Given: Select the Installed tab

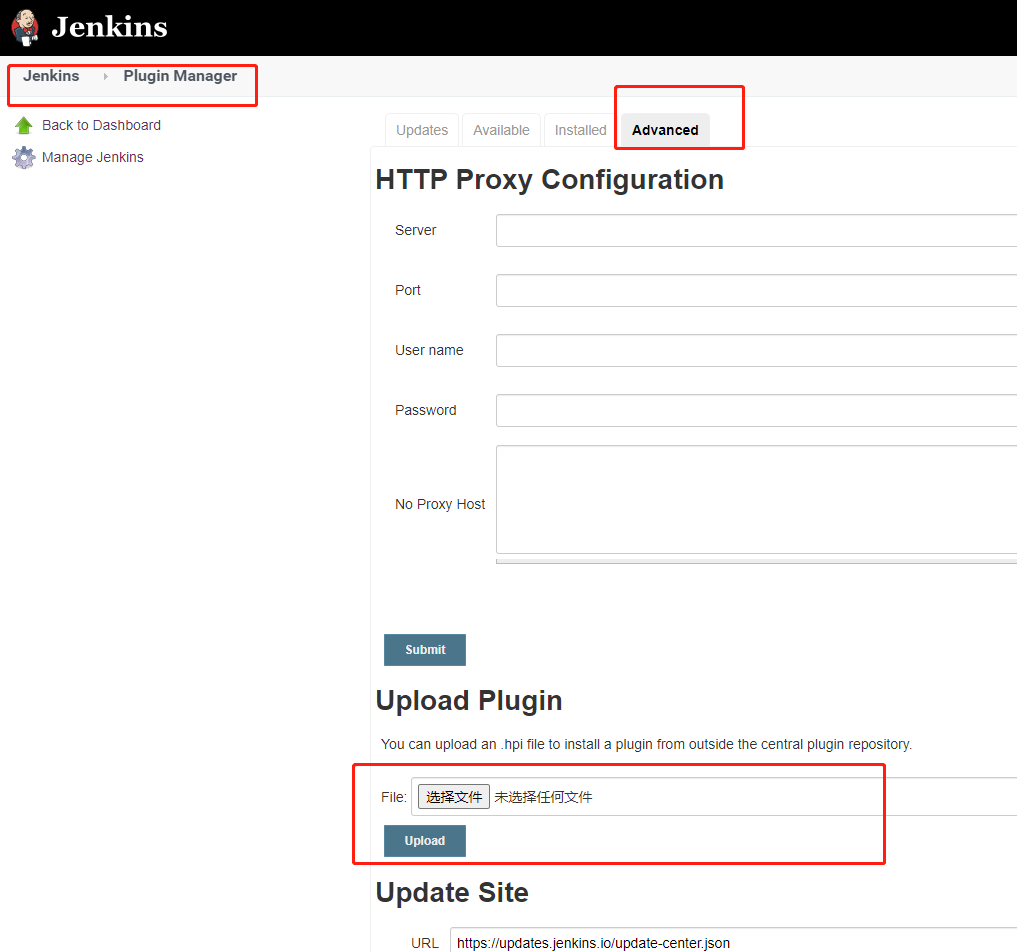Looking at the screenshot, I should click(580, 130).
